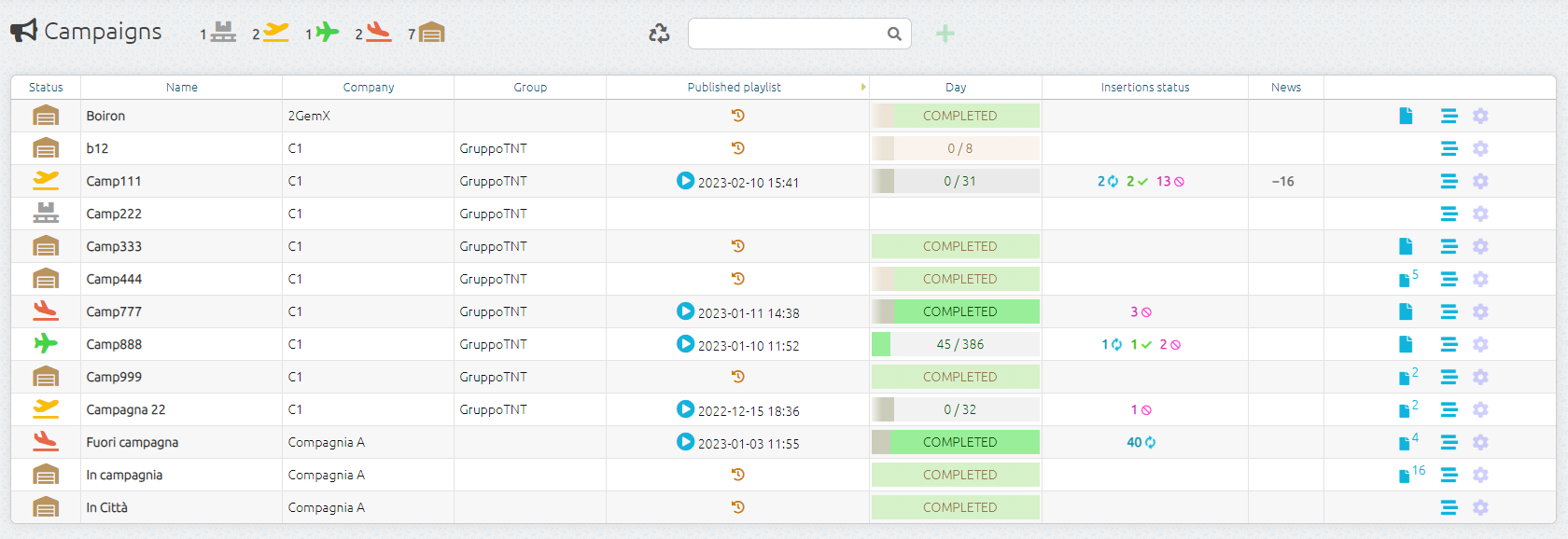The image size is (1568, 539).
Task: Click the News column header
Action: point(1286,87)
